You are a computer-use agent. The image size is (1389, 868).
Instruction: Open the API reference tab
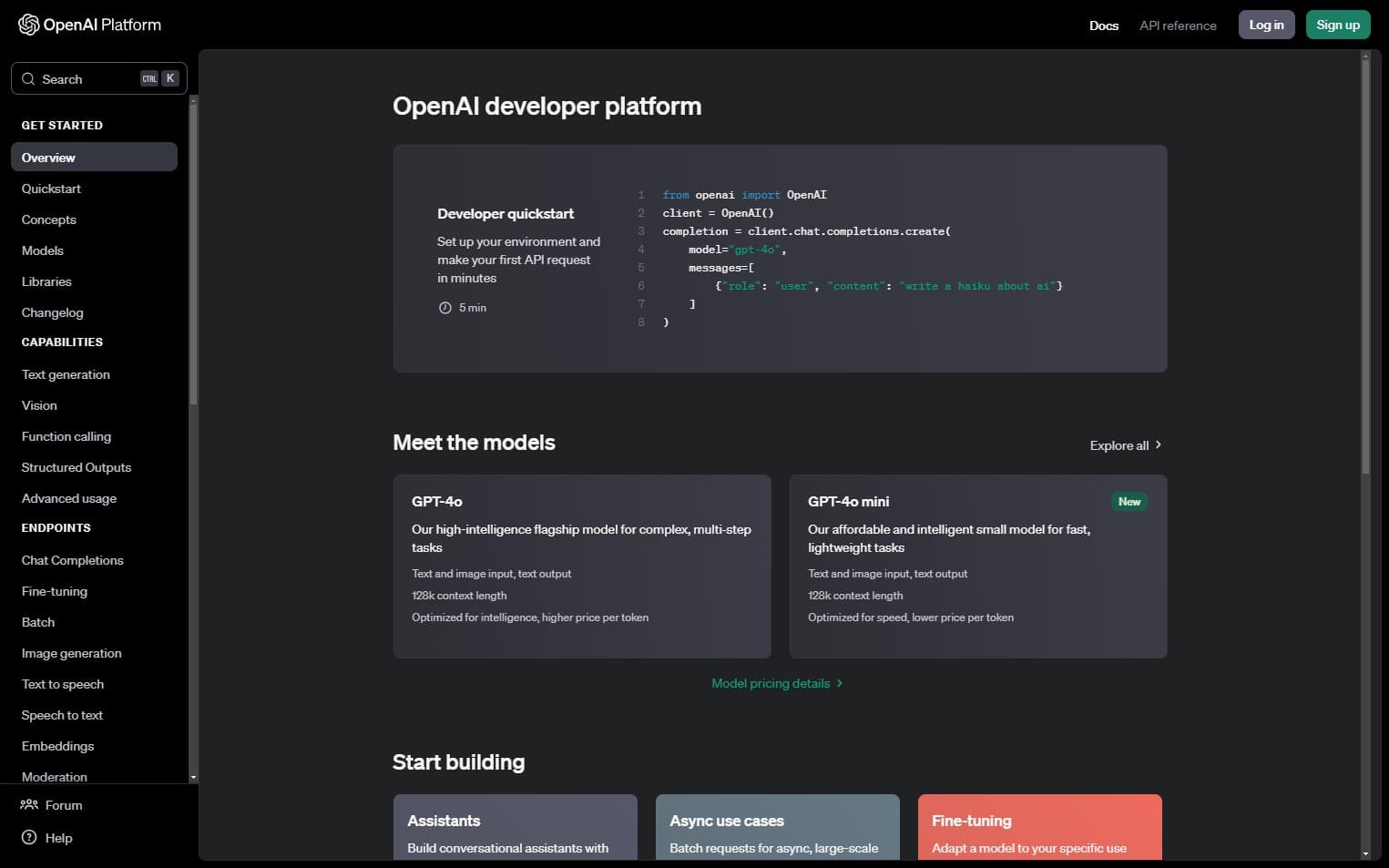point(1178,26)
